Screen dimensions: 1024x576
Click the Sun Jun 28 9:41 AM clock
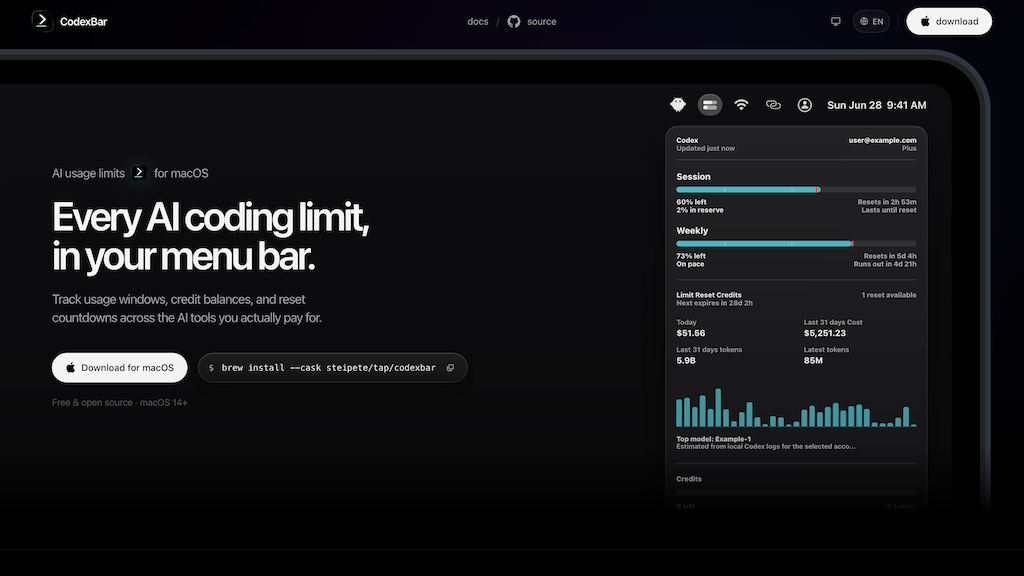876,105
